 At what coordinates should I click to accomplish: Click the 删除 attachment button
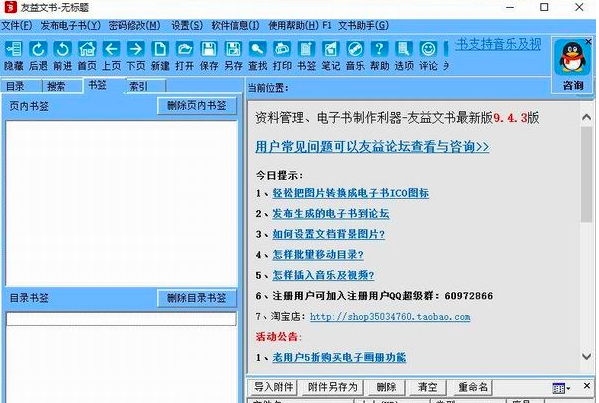tap(386, 387)
